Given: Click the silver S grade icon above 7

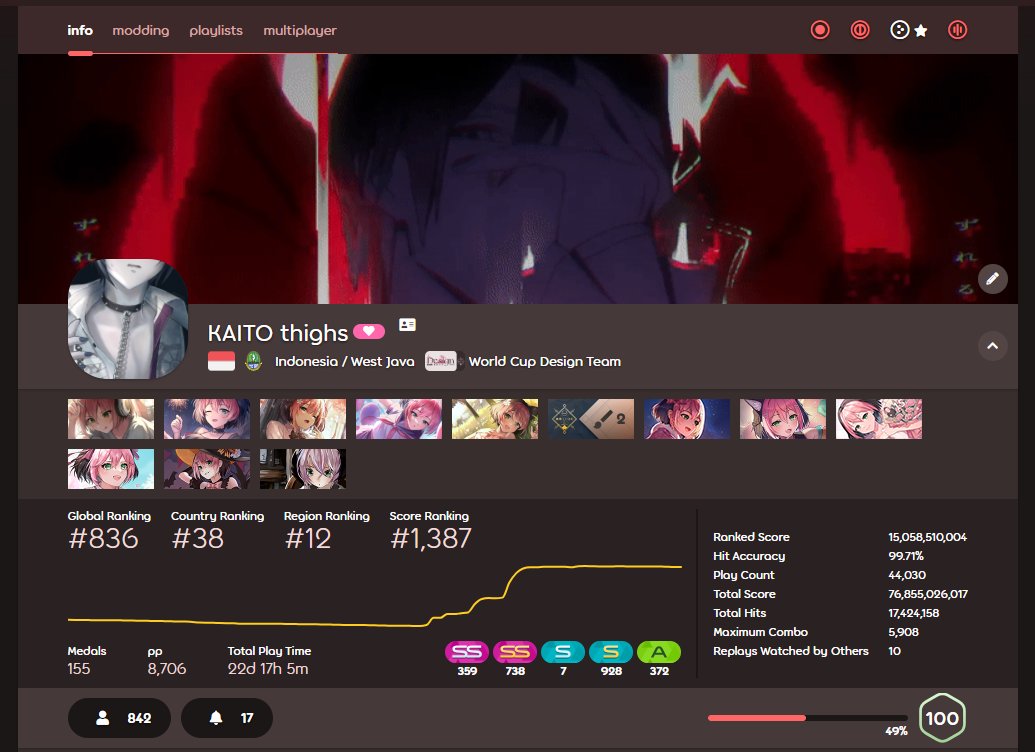Looking at the screenshot, I should 562,652.
